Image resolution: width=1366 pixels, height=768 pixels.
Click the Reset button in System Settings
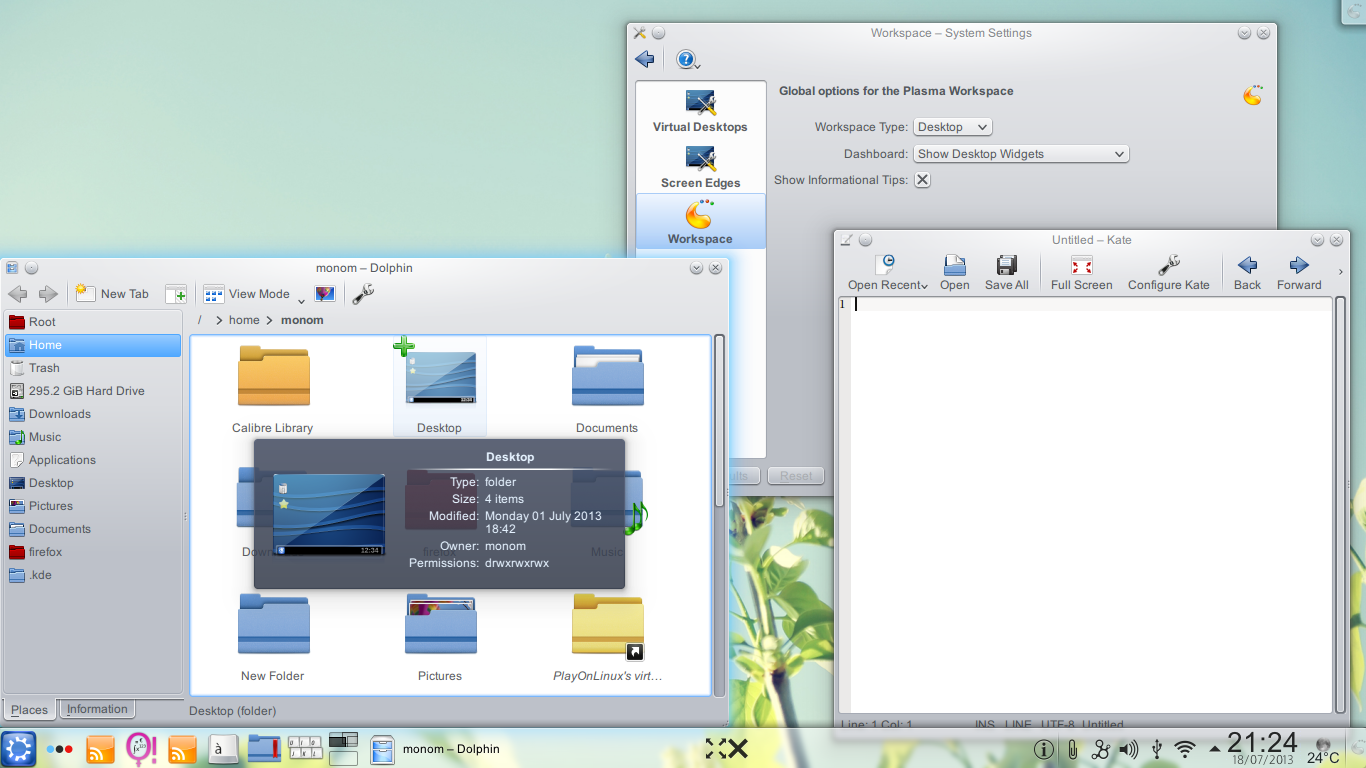click(x=796, y=476)
